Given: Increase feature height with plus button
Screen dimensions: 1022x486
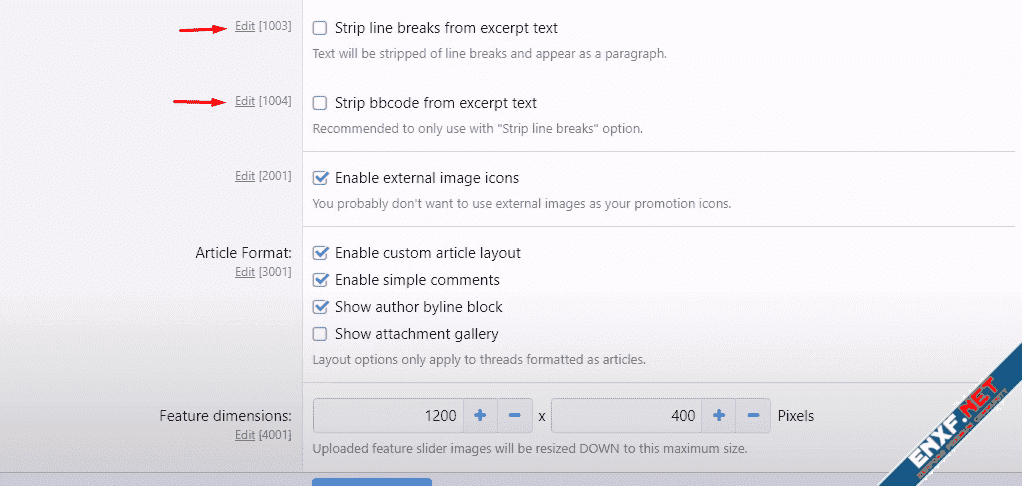Looking at the screenshot, I should pos(718,415).
